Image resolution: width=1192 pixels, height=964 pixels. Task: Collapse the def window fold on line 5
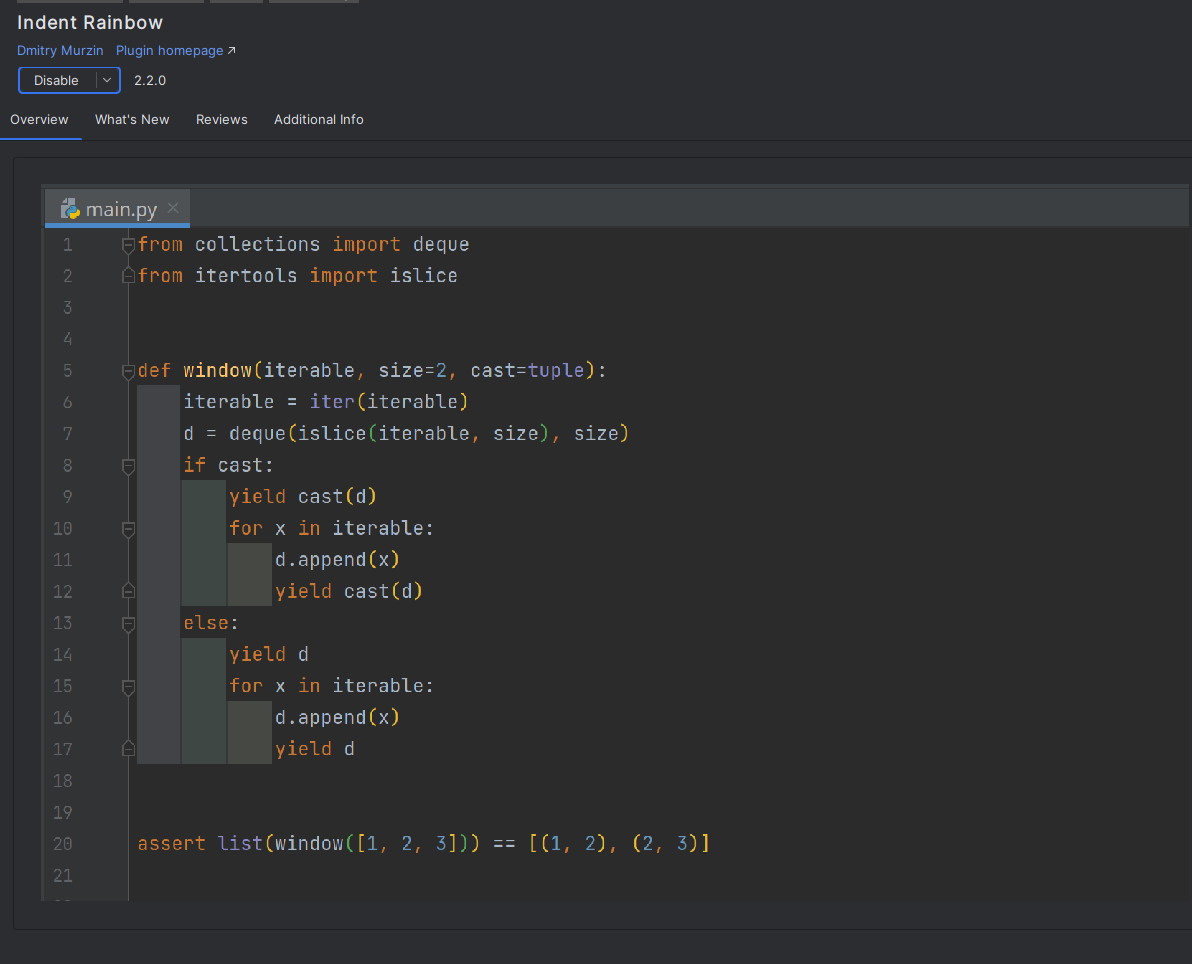[128, 371]
